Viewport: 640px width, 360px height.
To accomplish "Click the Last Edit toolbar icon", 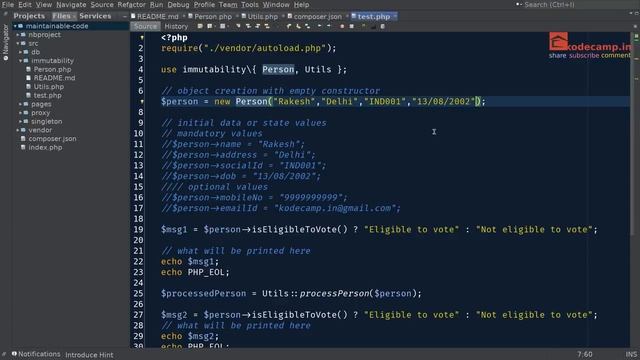I will coord(200,26).
